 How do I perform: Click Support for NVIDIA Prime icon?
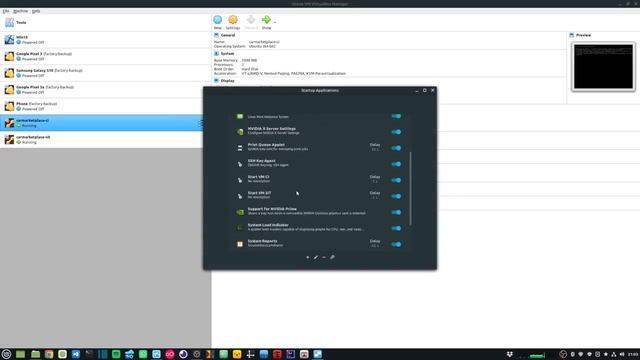pos(240,212)
